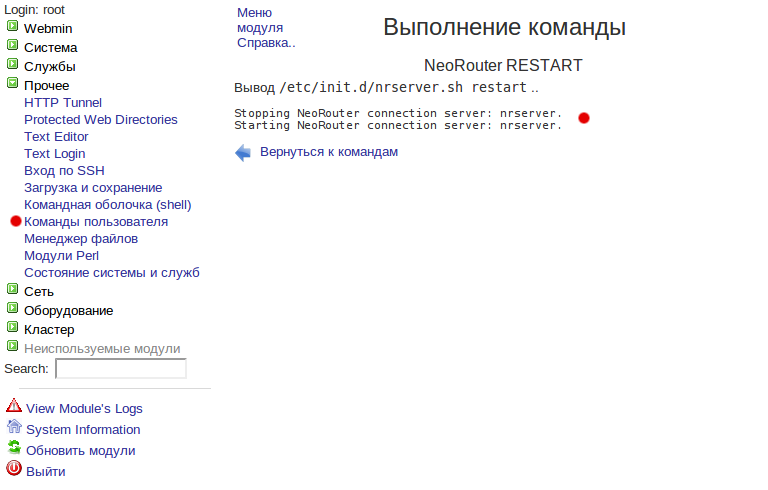Viewport: 768px width, 490px height.
Task: Open Неиспользуемые модули category label
Action: click(x=102, y=349)
